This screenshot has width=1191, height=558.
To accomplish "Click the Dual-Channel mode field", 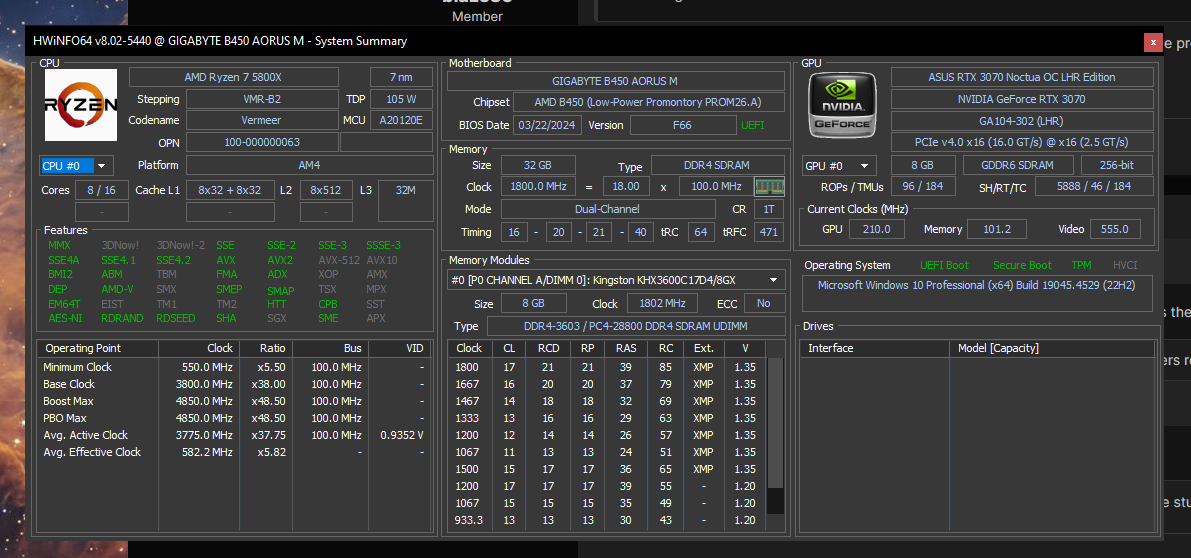I will 608,209.
